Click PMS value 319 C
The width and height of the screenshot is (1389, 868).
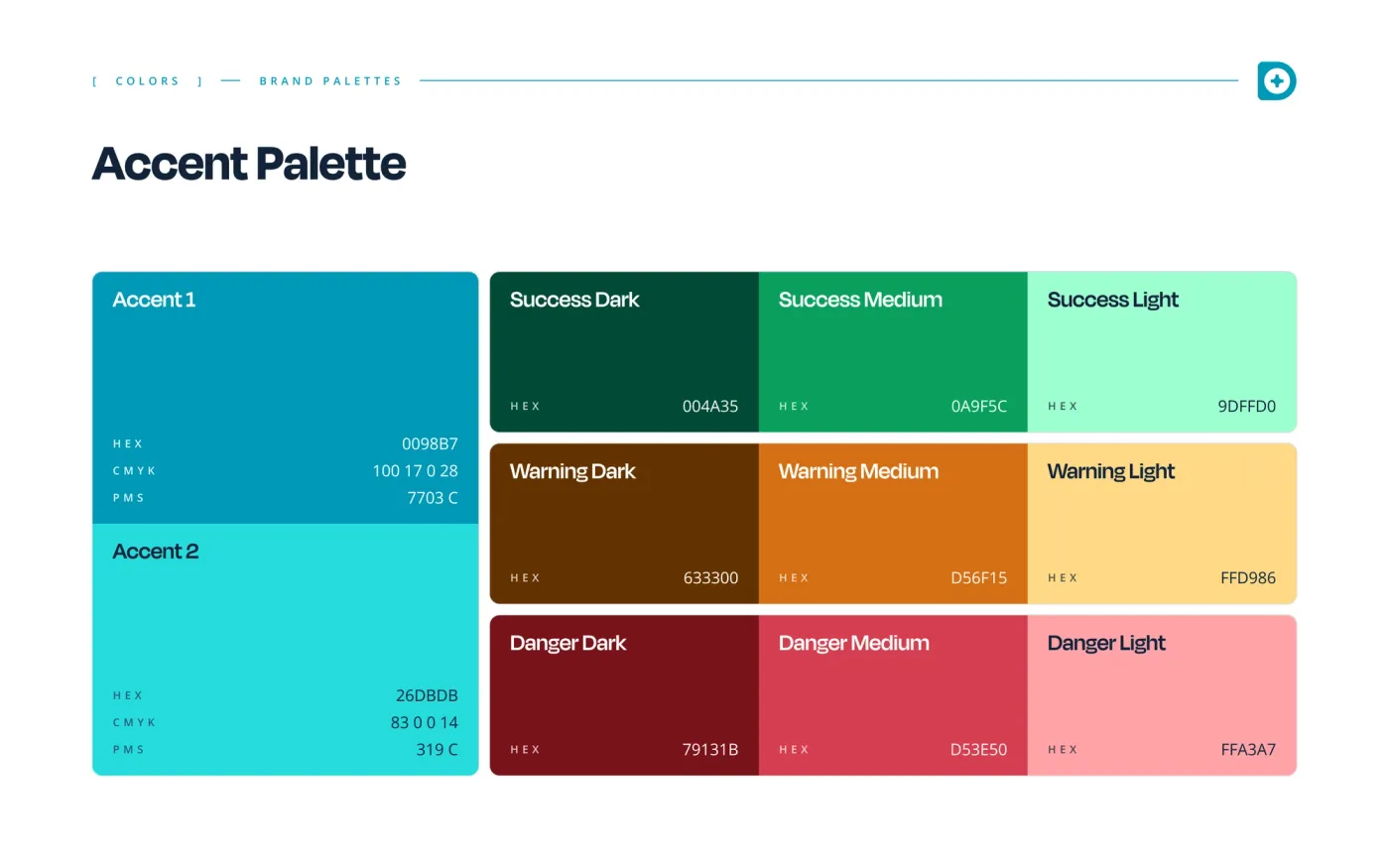click(x=437, y=749)
